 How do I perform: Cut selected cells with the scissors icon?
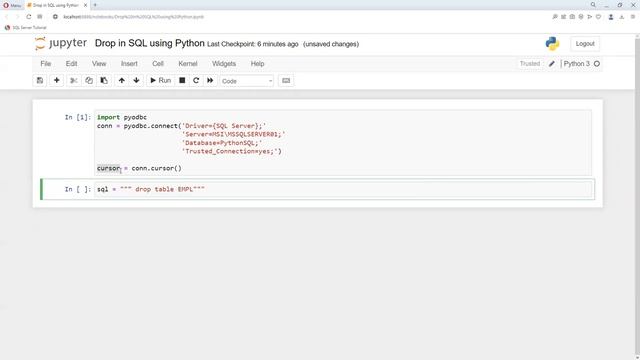pos(74,80)
